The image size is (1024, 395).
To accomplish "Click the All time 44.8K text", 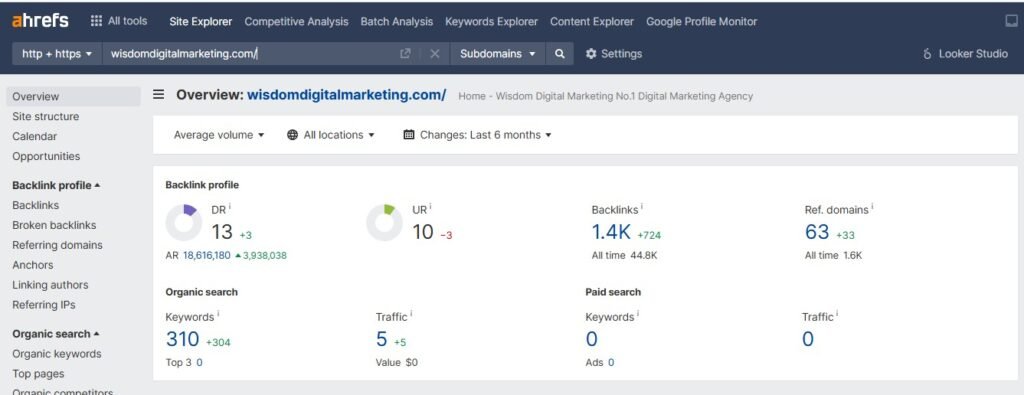I will [624, 255].
